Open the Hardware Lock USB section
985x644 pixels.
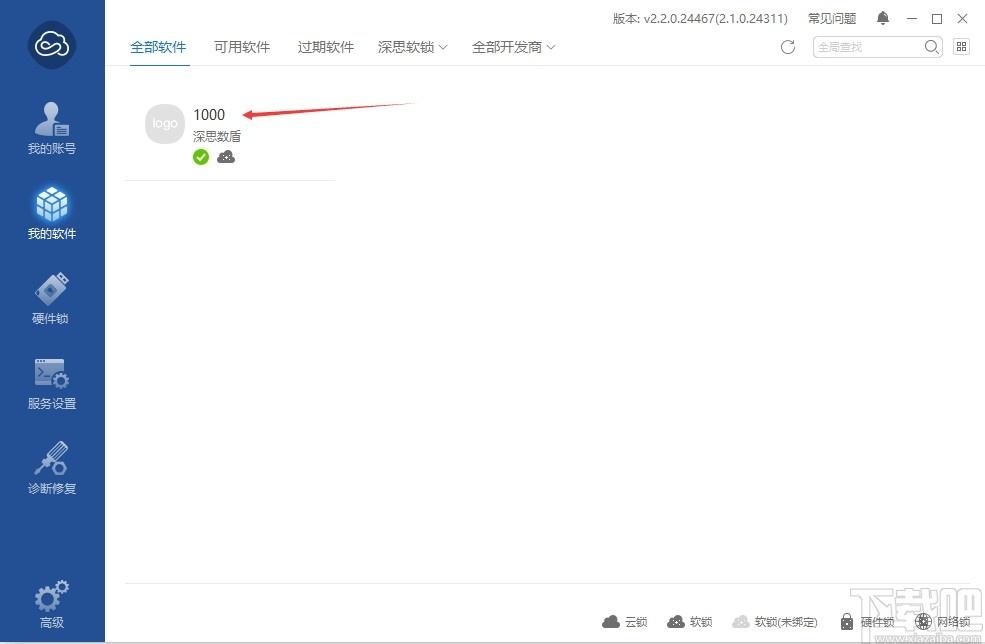(52, 298)
